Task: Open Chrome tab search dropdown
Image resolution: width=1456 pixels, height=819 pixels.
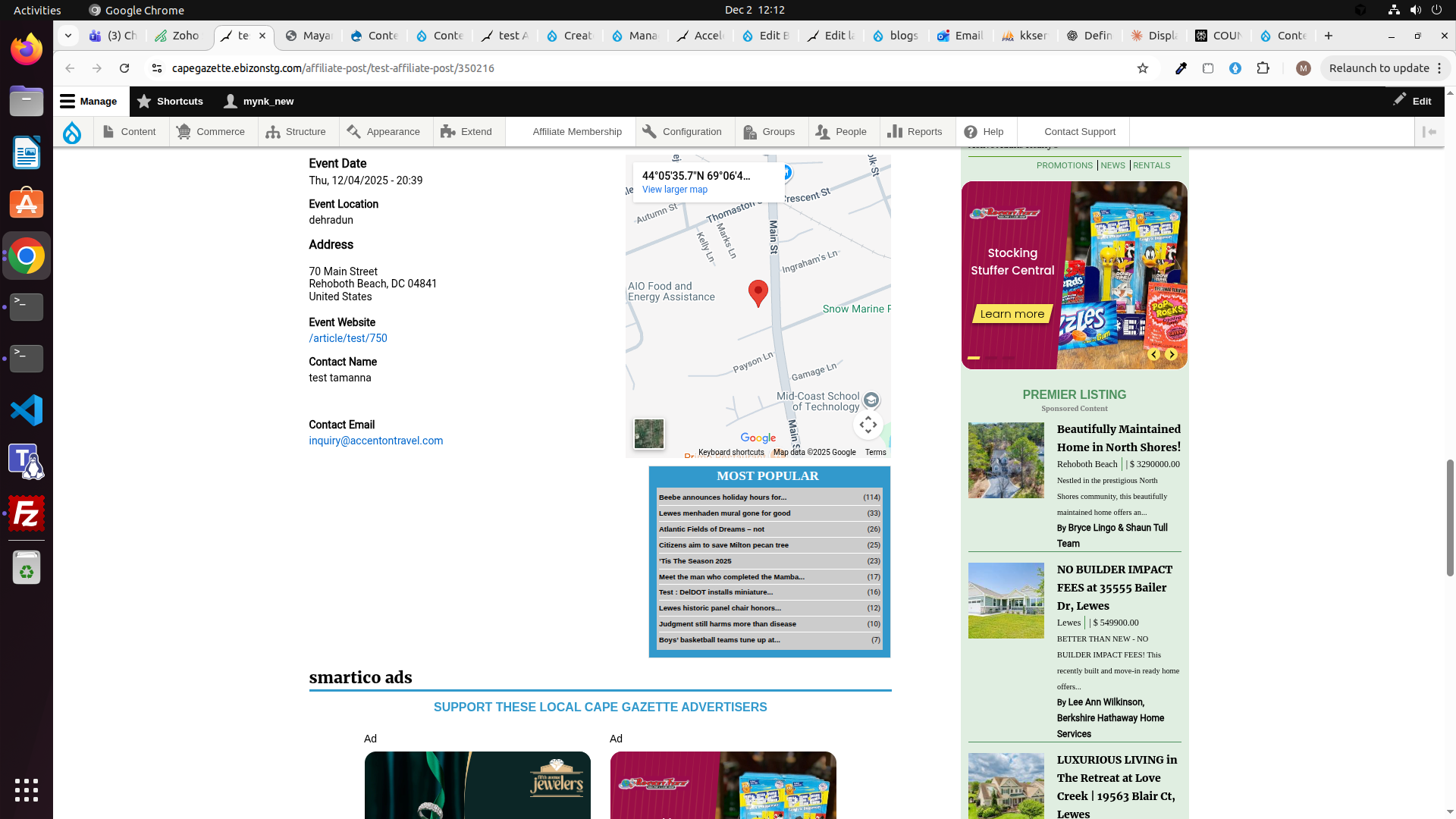Action: (68, 36)
